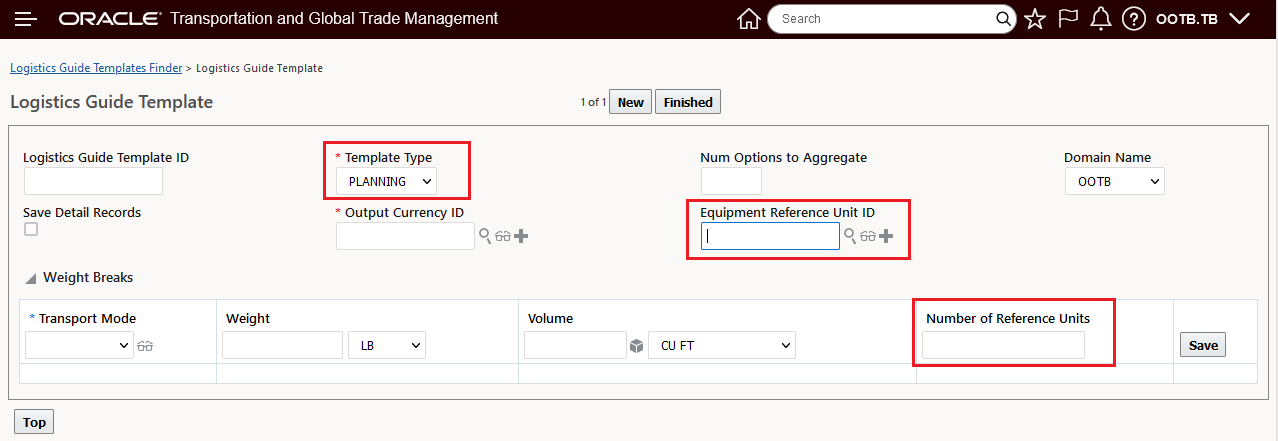Click the Save button in Weight Breaks
This screenshot has height=441, width=1278.
click(1203, 345)
